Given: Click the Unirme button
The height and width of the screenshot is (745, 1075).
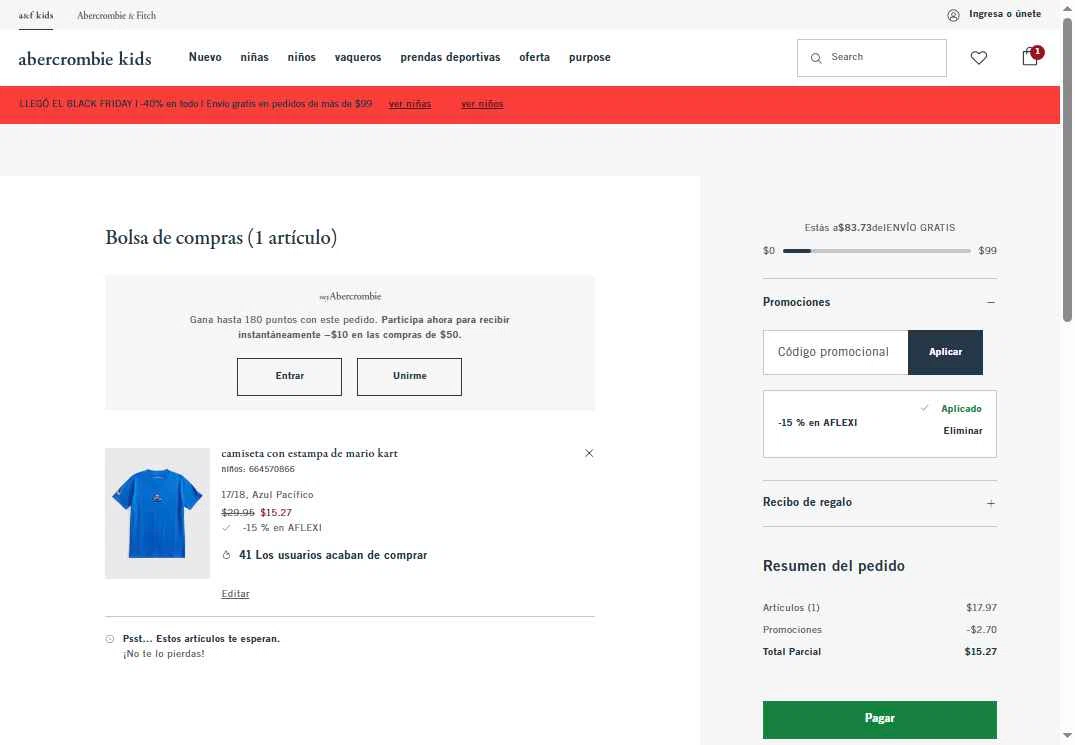Looking at the screenshot, I should (409, 376).
